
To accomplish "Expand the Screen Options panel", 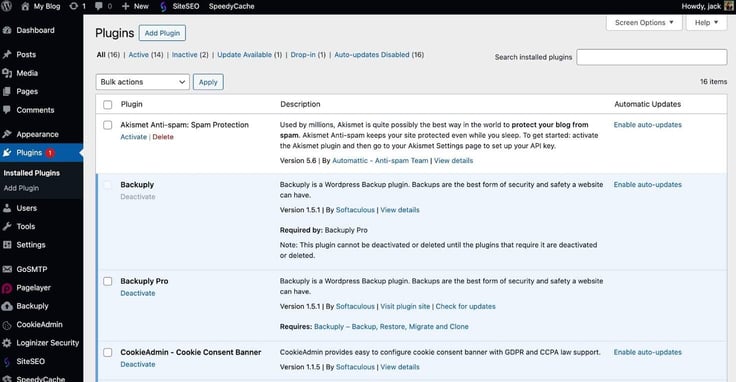I will click(644, 23).
